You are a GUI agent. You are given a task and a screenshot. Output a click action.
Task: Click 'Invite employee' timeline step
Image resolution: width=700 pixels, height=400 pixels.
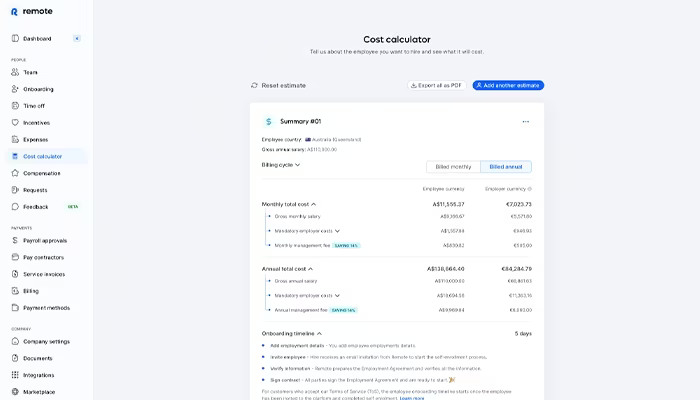(x=288, y=357)
